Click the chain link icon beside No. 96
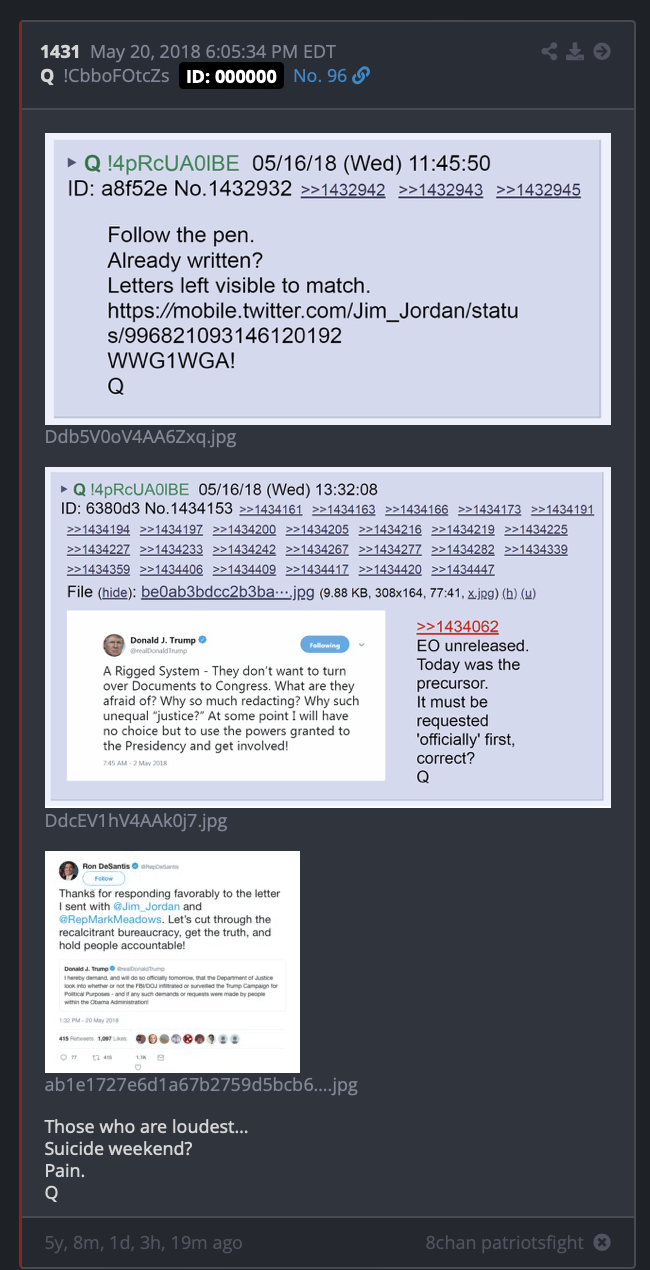The height and width of the screenshot is (1270, 650). (x=361, y=76)
